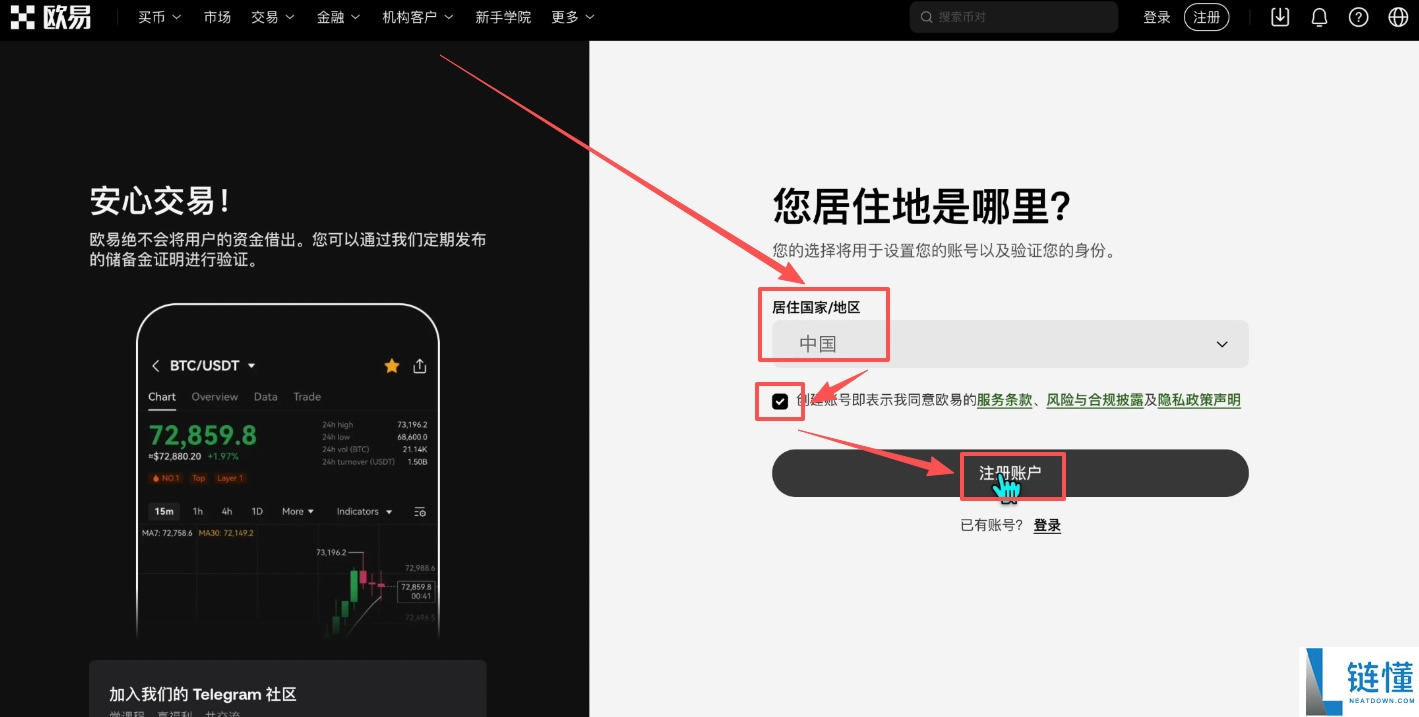This screenshot has height=717, width=1419.
Task: Toggle the BTC/USDT favorite star
Action: tap(391, 365)
